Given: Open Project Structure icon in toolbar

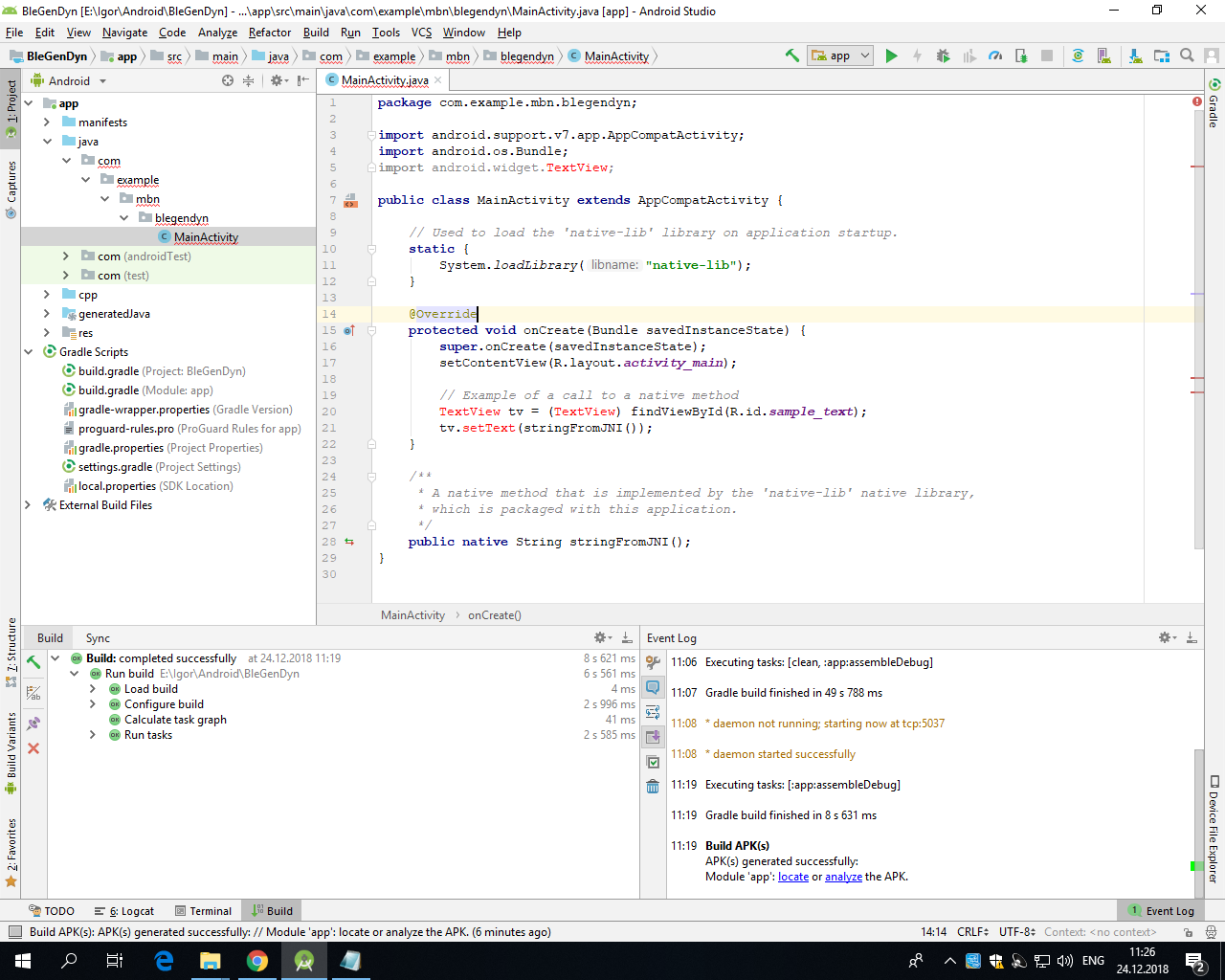Looking at the screenshot, I should click(1161, 56).
